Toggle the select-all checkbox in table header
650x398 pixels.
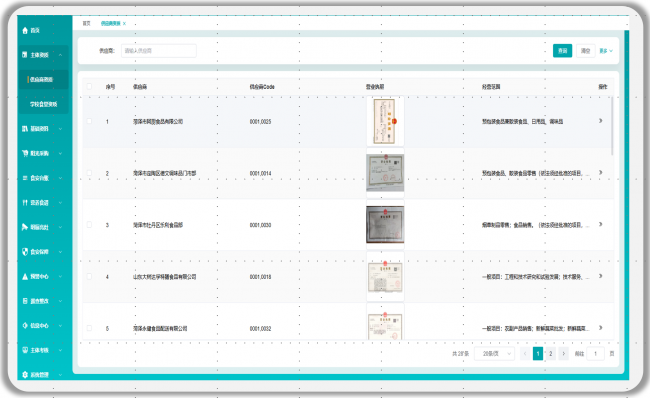(89, 87)
